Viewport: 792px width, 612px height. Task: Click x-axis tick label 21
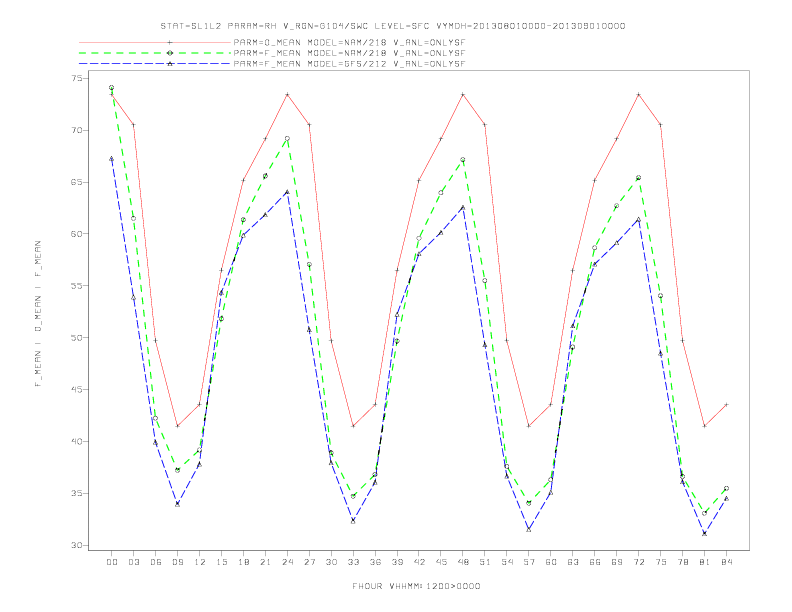[265, 562]
